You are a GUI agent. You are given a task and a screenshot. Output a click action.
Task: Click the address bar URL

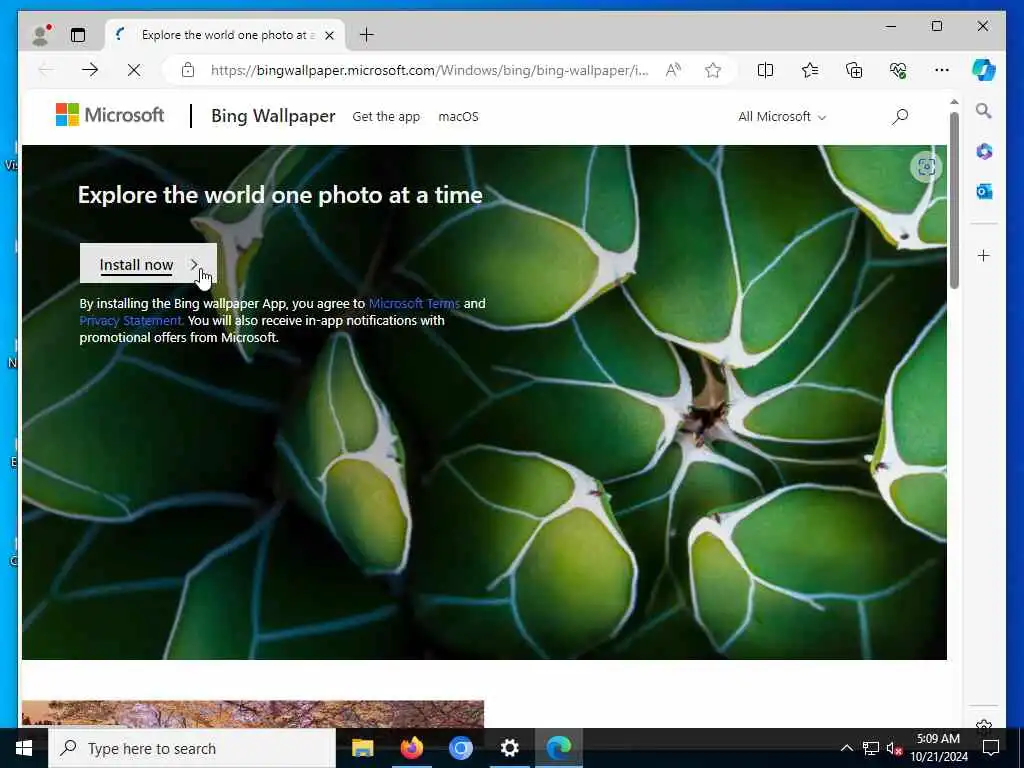(x=429, y=70)
